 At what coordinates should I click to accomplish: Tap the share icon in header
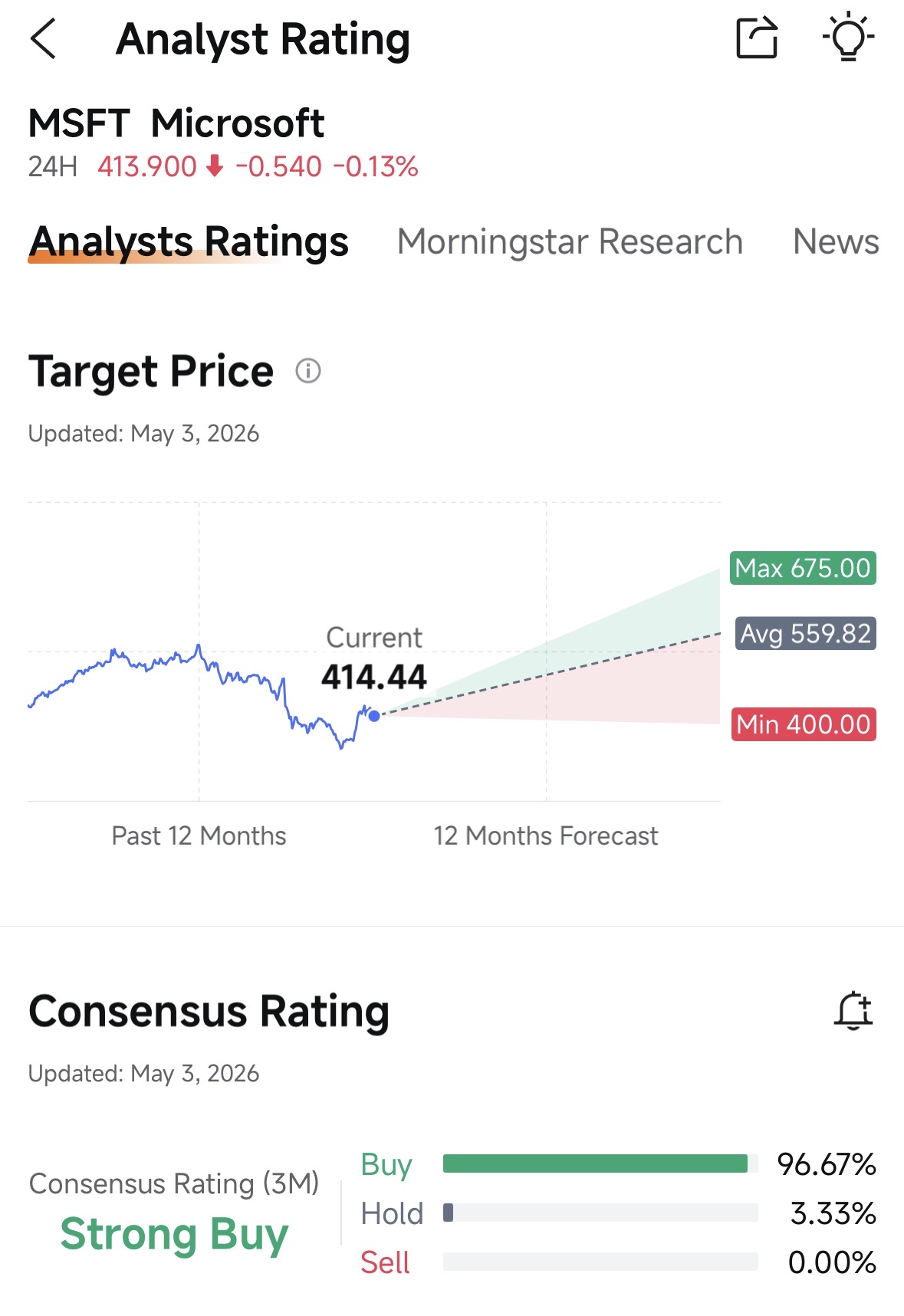tap(757, 38)
